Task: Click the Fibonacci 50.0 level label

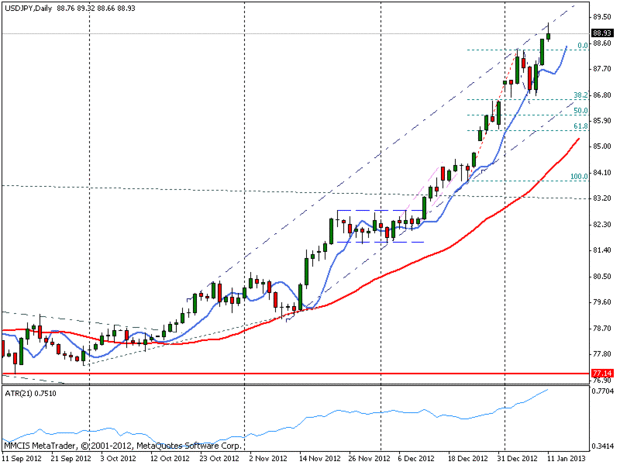Action: [580, 111]
